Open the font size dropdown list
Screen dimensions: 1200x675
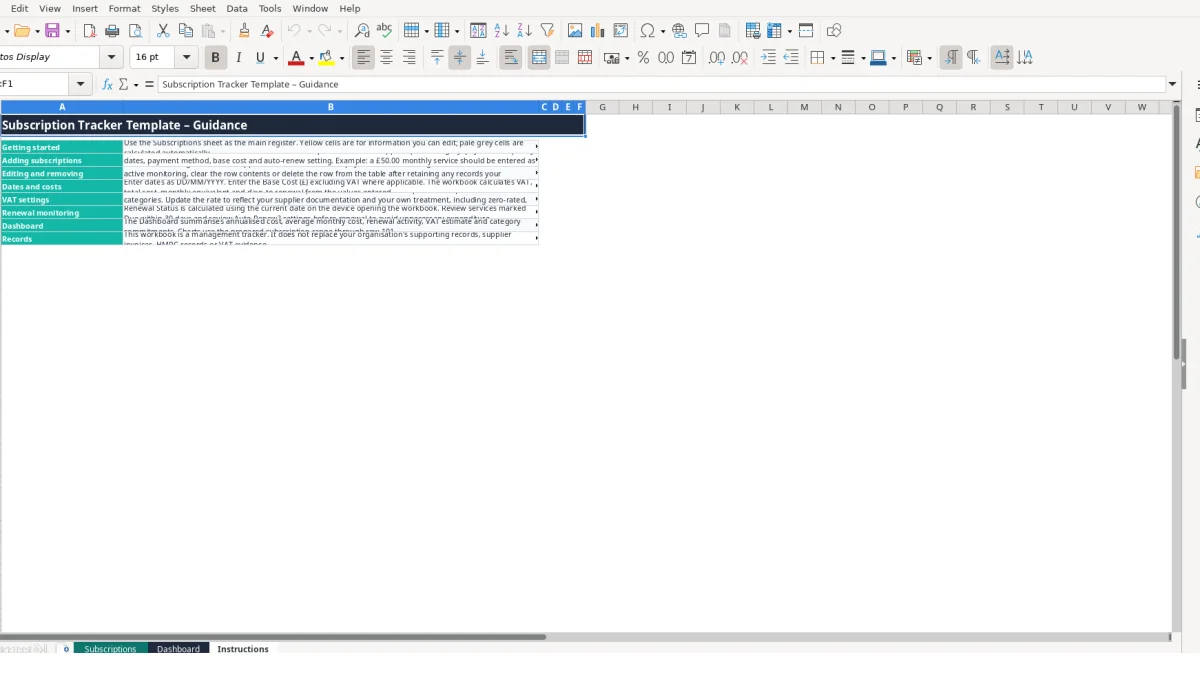[x=186, y=58]
